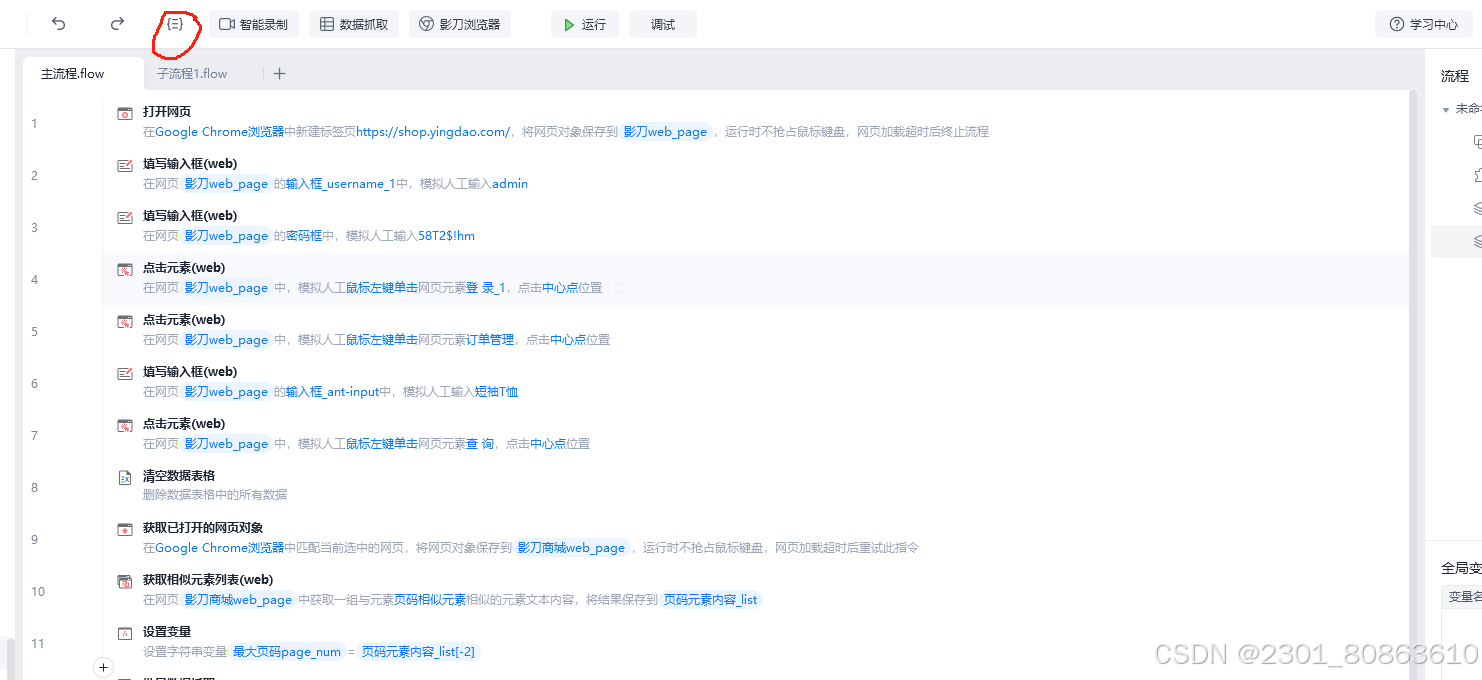The width and height of the screenshot is (1482, 680).
Task: Click the 调试 debug button
Action: pos(663,24)
